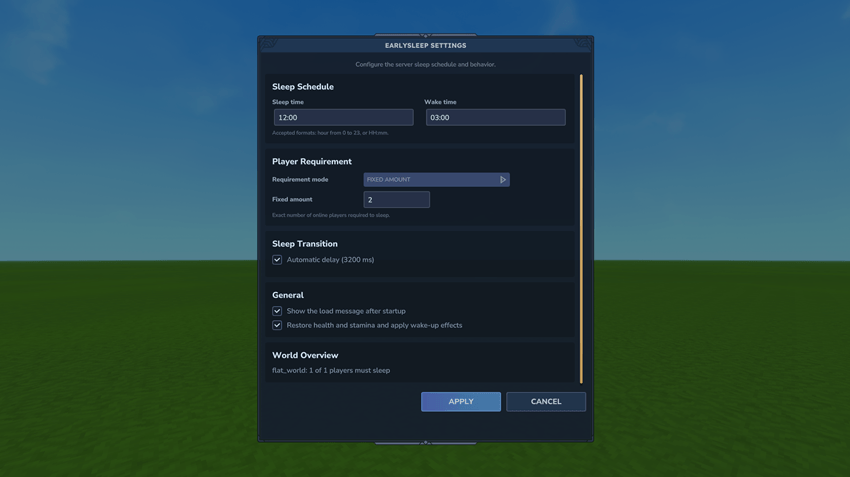Click the 'Automatic delay (3200 ms)' label text
This screenshot has width=850, height=477.
330,260
